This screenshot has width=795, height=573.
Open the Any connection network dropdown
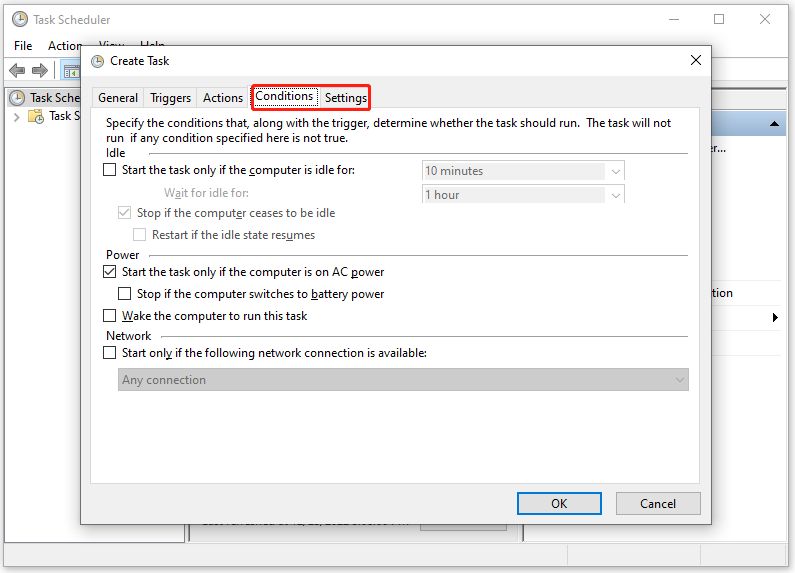pyautogui.click(x=403, y=379)
